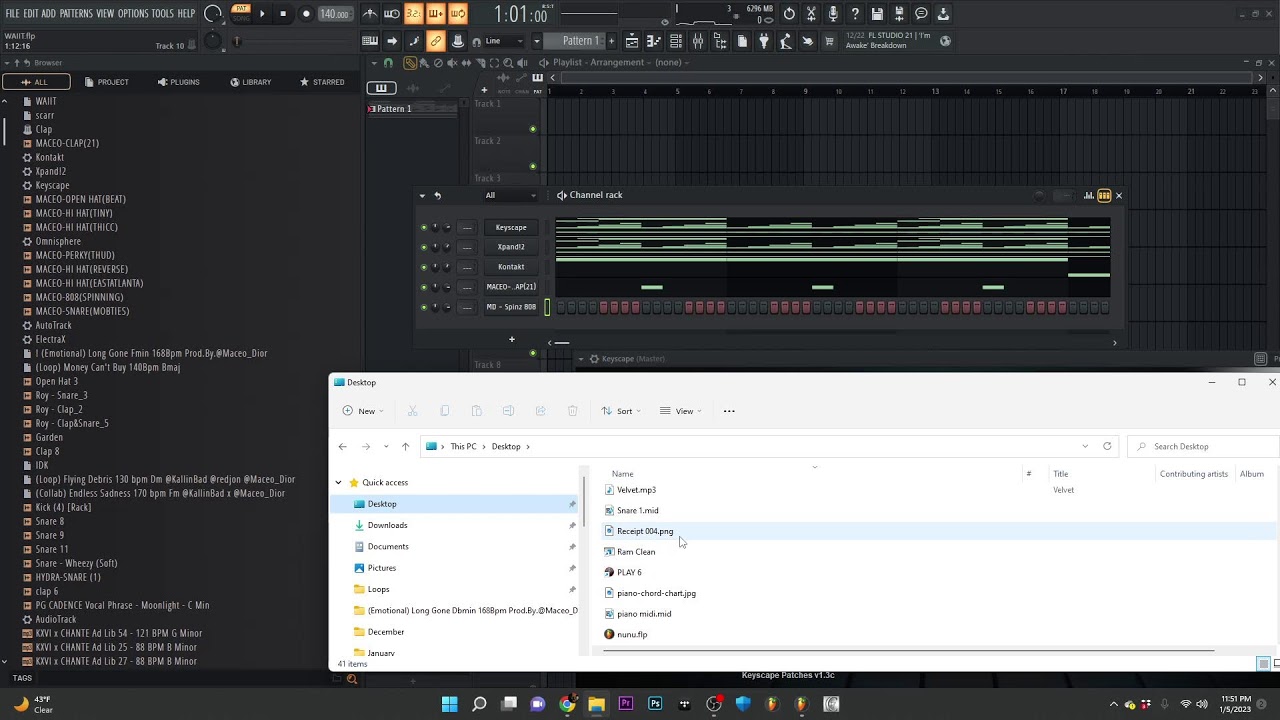Screen dimensions: 1280x720
Task: Select the magnet snap icon in Playlist
Action: [388, 62]
